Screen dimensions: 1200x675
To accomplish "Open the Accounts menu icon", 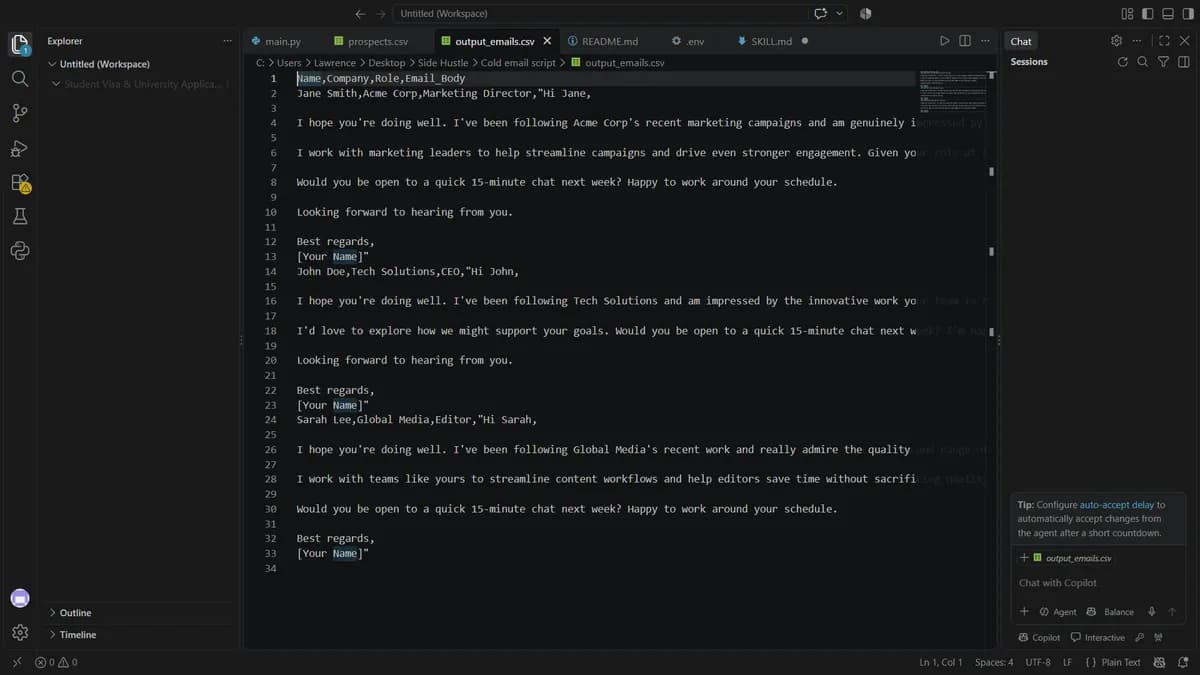I will point(19,598).
